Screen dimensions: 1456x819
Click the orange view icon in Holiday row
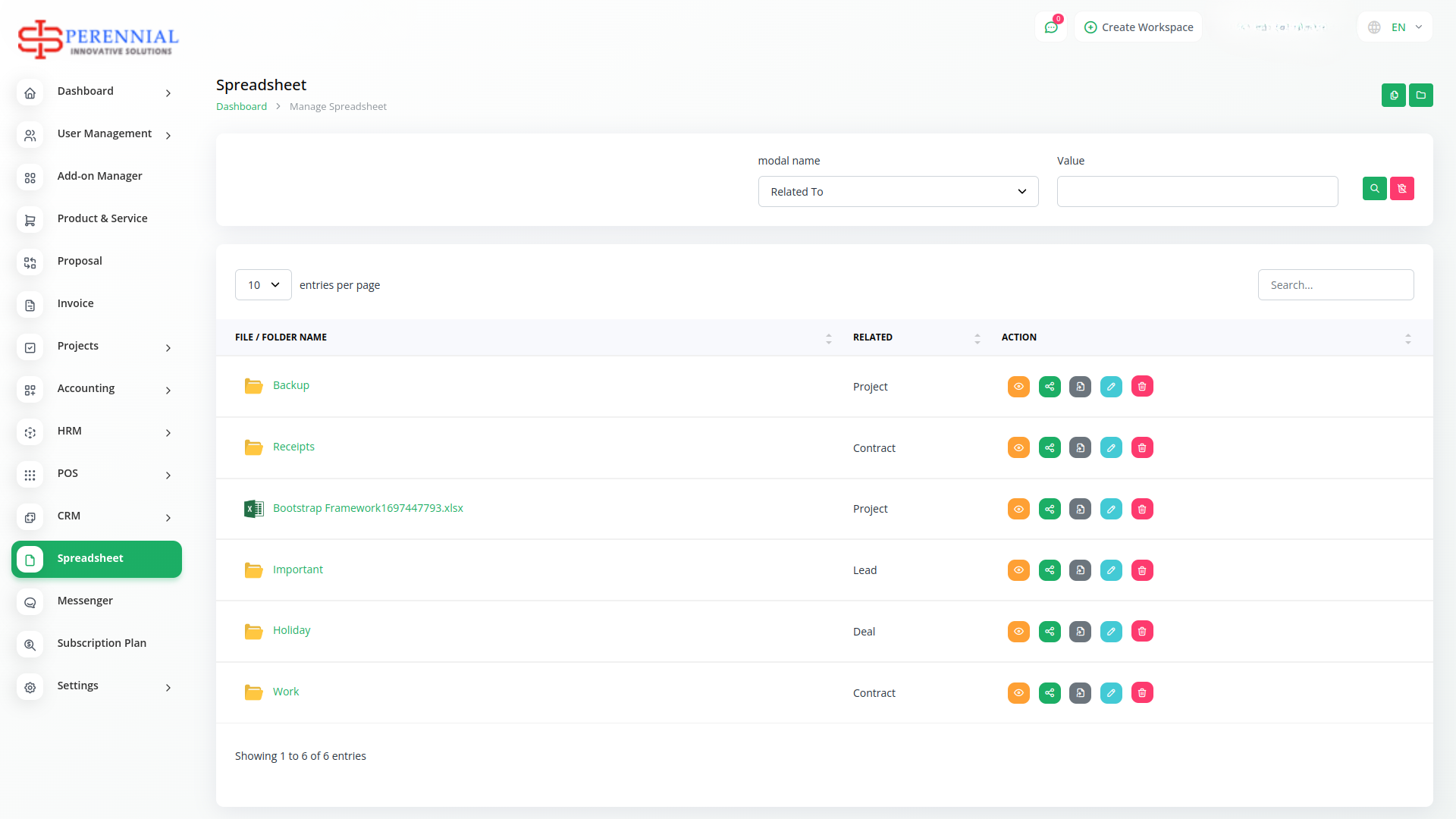click(1018, 632)
